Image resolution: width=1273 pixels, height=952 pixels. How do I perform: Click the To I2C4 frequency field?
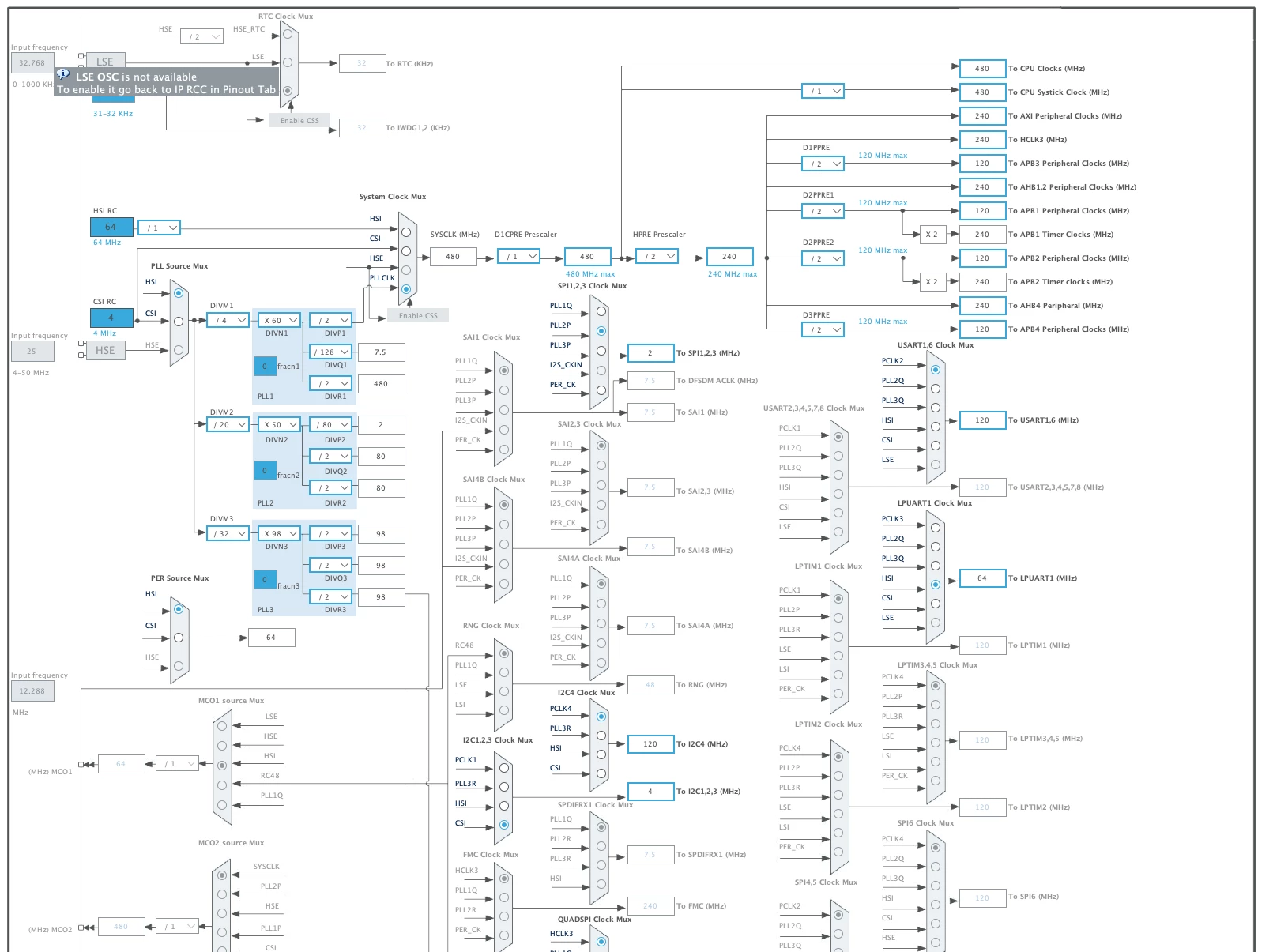click(650, 743)
